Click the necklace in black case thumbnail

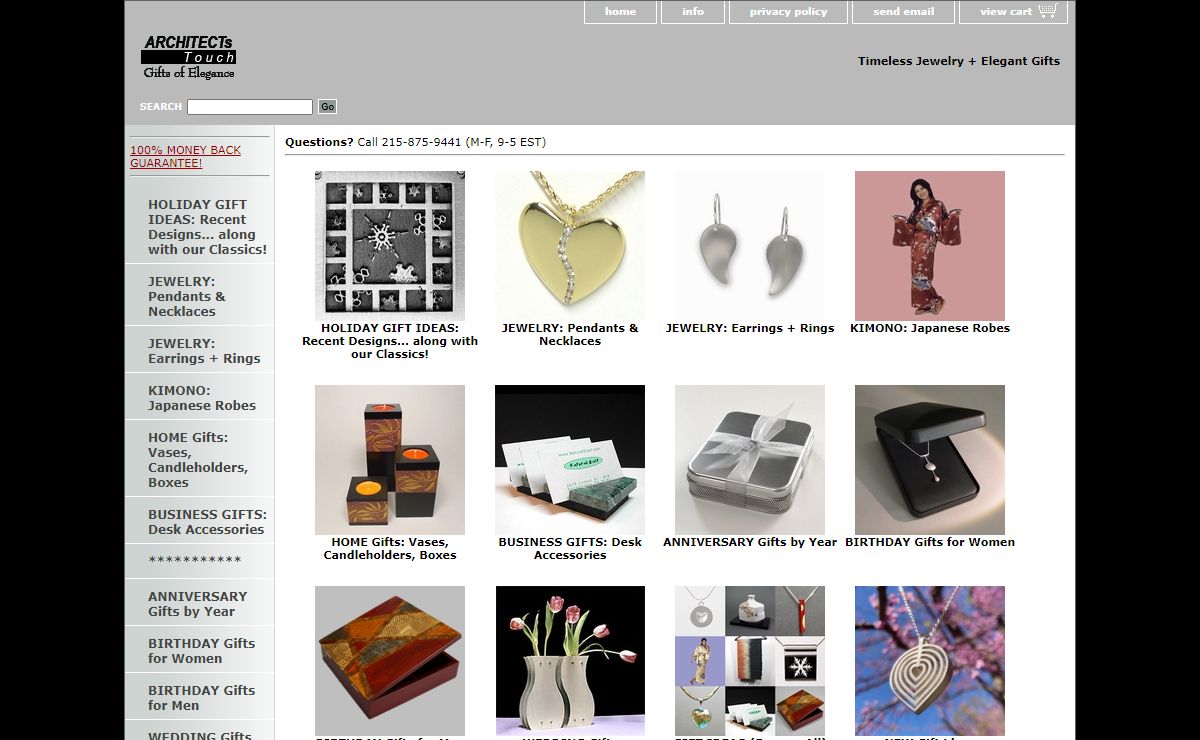click(x=930, y=460)
